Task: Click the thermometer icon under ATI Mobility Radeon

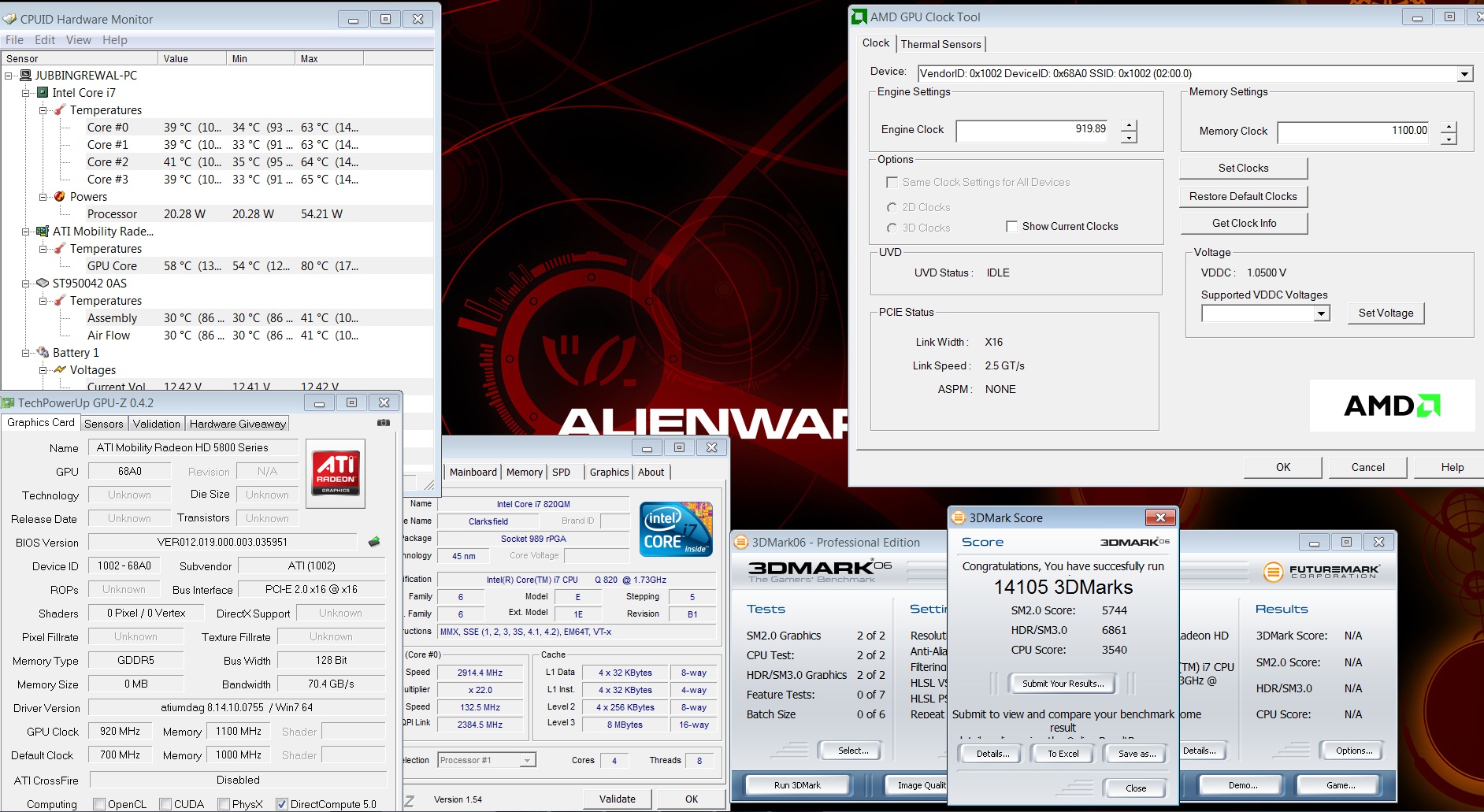Action: (x=61, y=249)
